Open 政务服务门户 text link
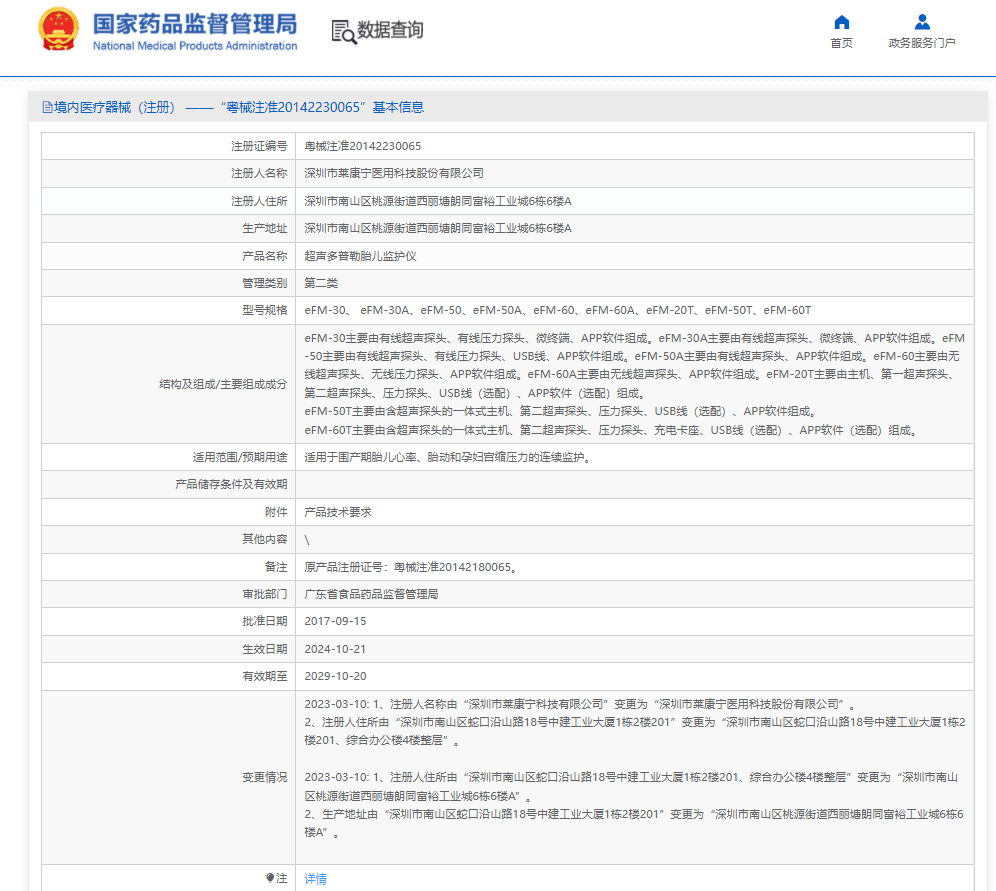Viewport: 996px width, 891px height. pyautogui.click(x=922, y=43)
